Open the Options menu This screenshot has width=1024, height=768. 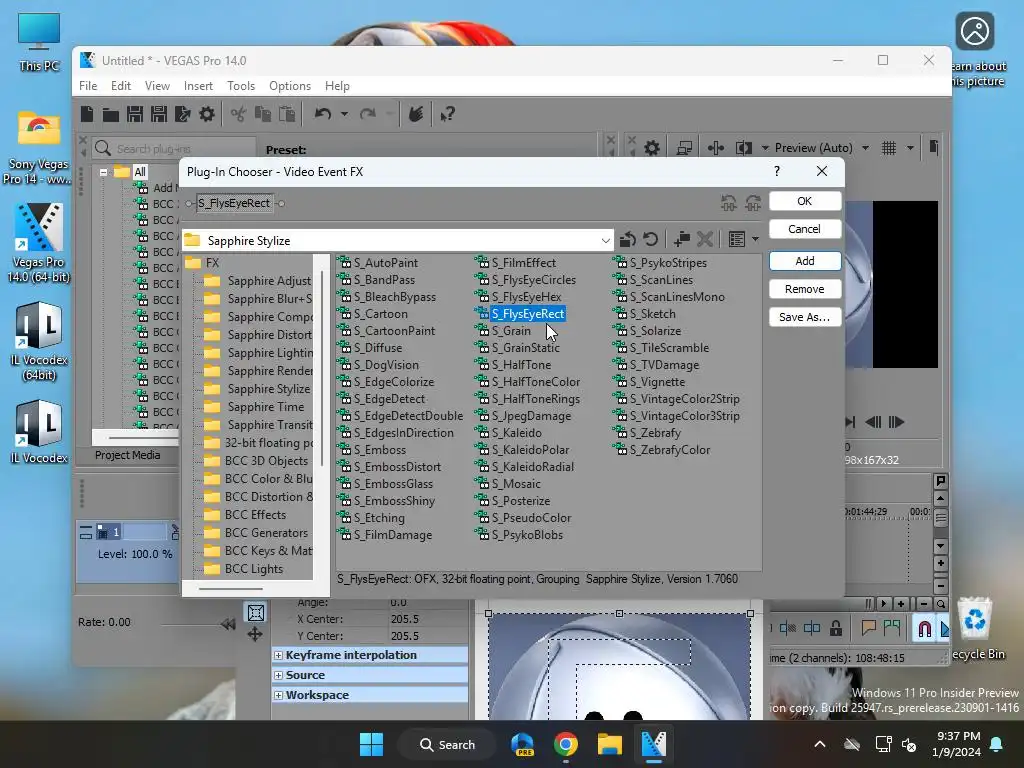pos(290,86)
